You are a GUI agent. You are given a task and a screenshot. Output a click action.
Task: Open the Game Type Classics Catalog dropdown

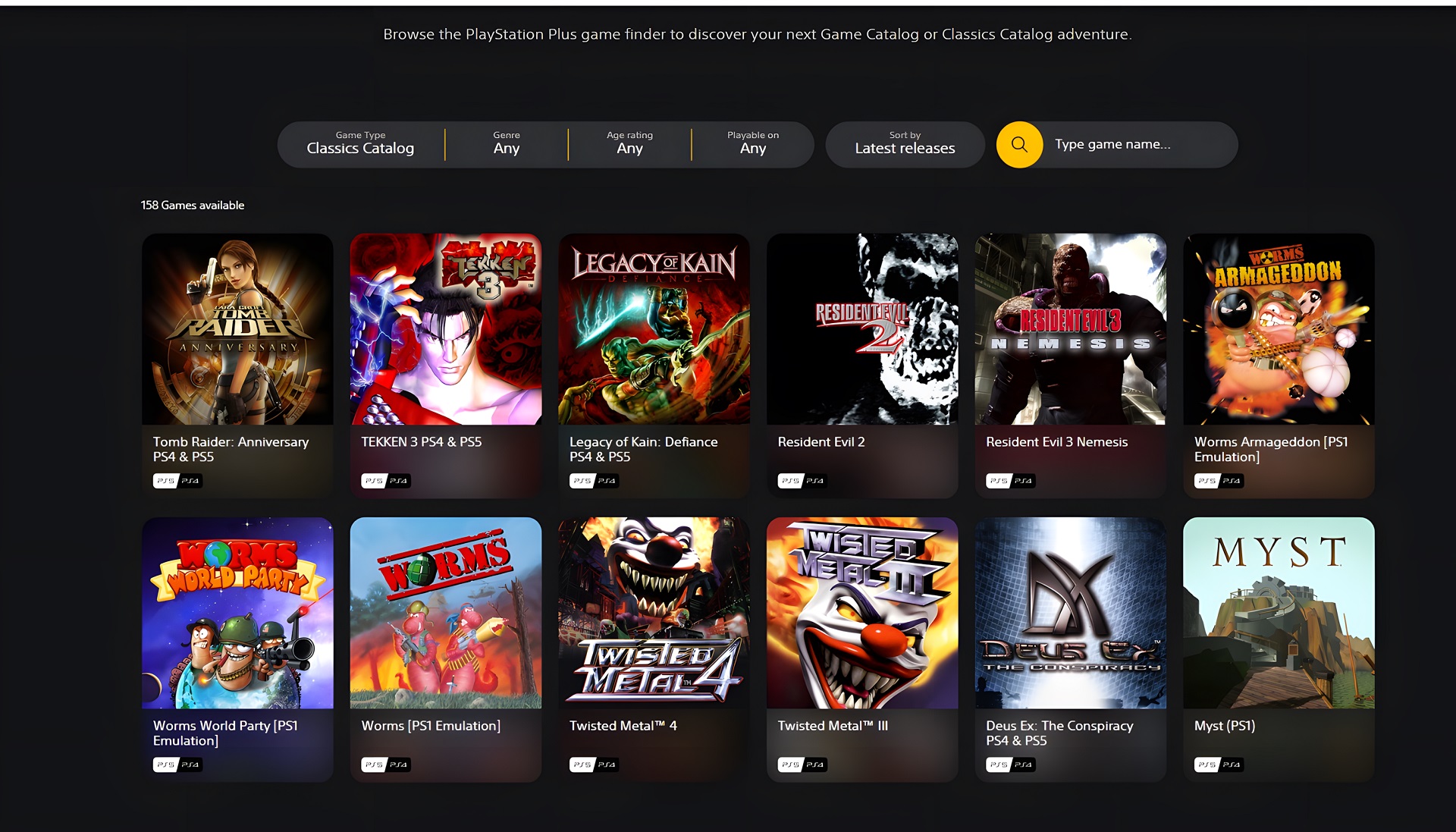tap(360, 143)
